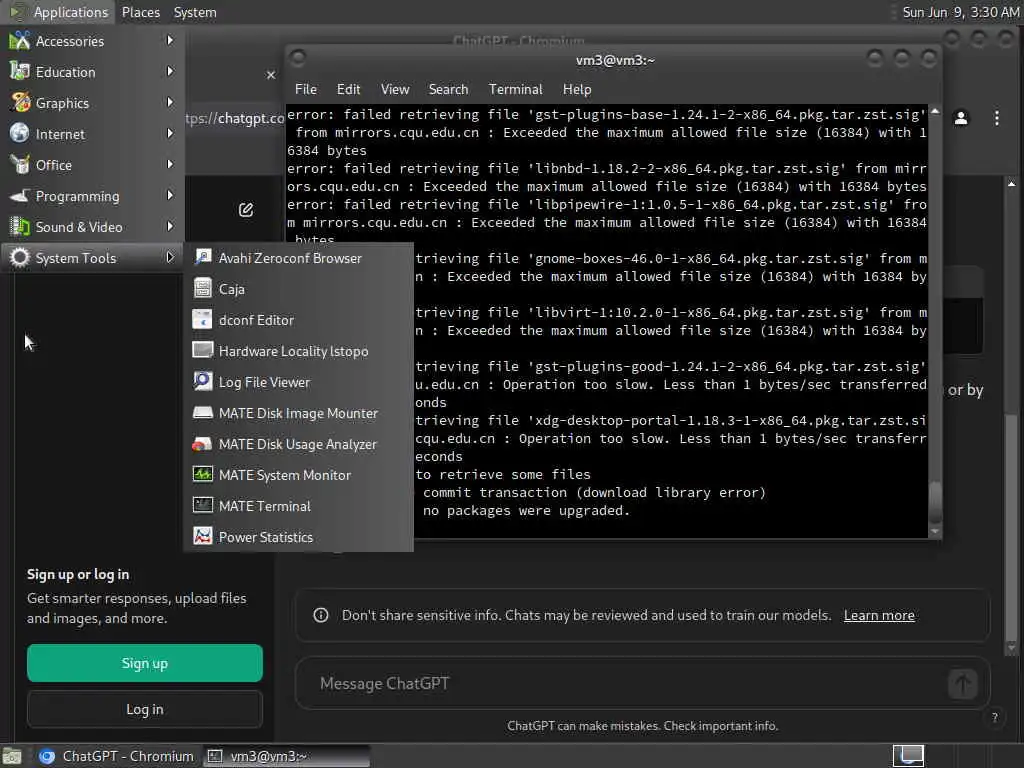Click the chatgpt.com address bar in Chromium

pyautogui.click(x=235, y=119)
